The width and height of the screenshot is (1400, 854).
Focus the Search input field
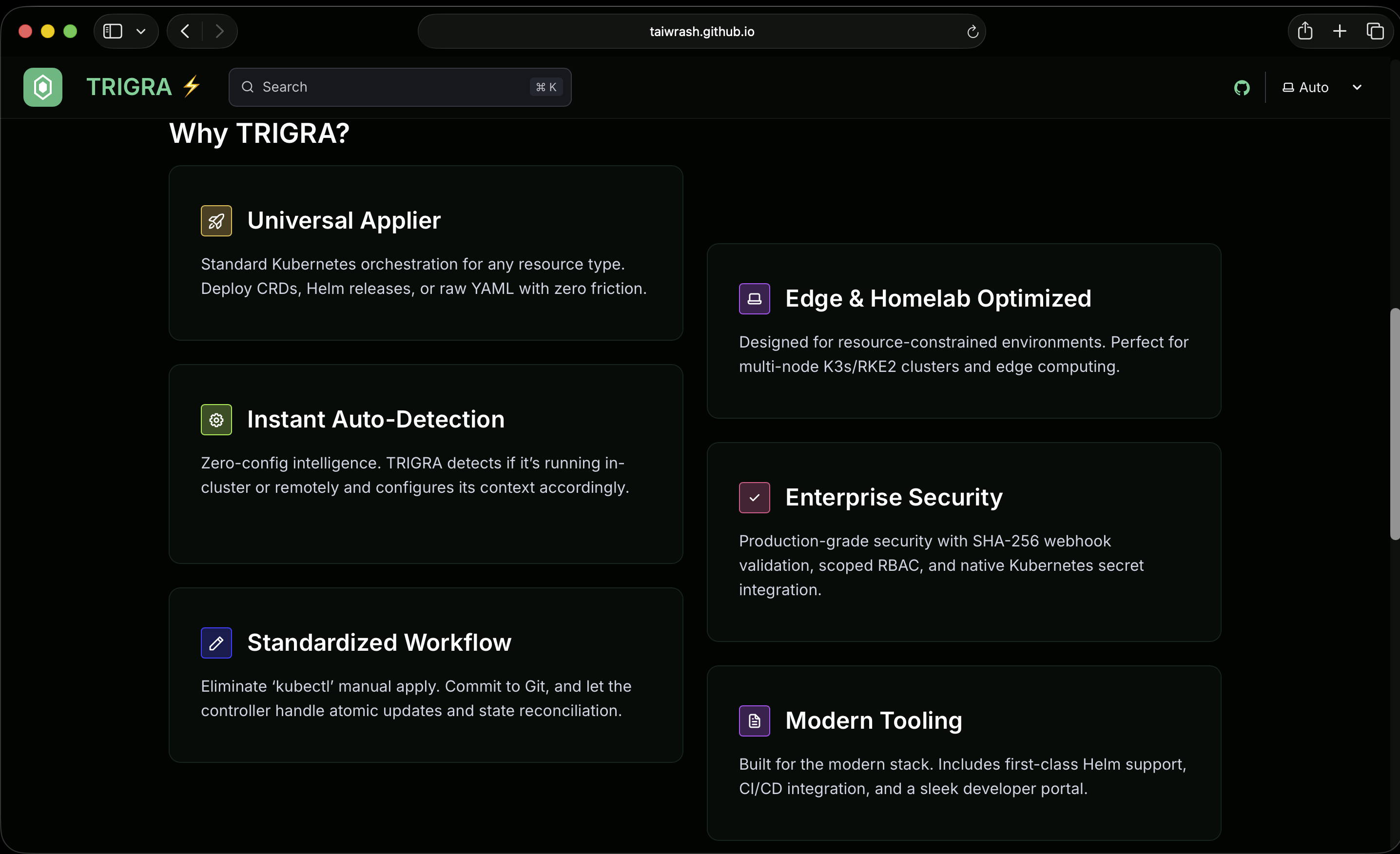[x=392, y=87]
